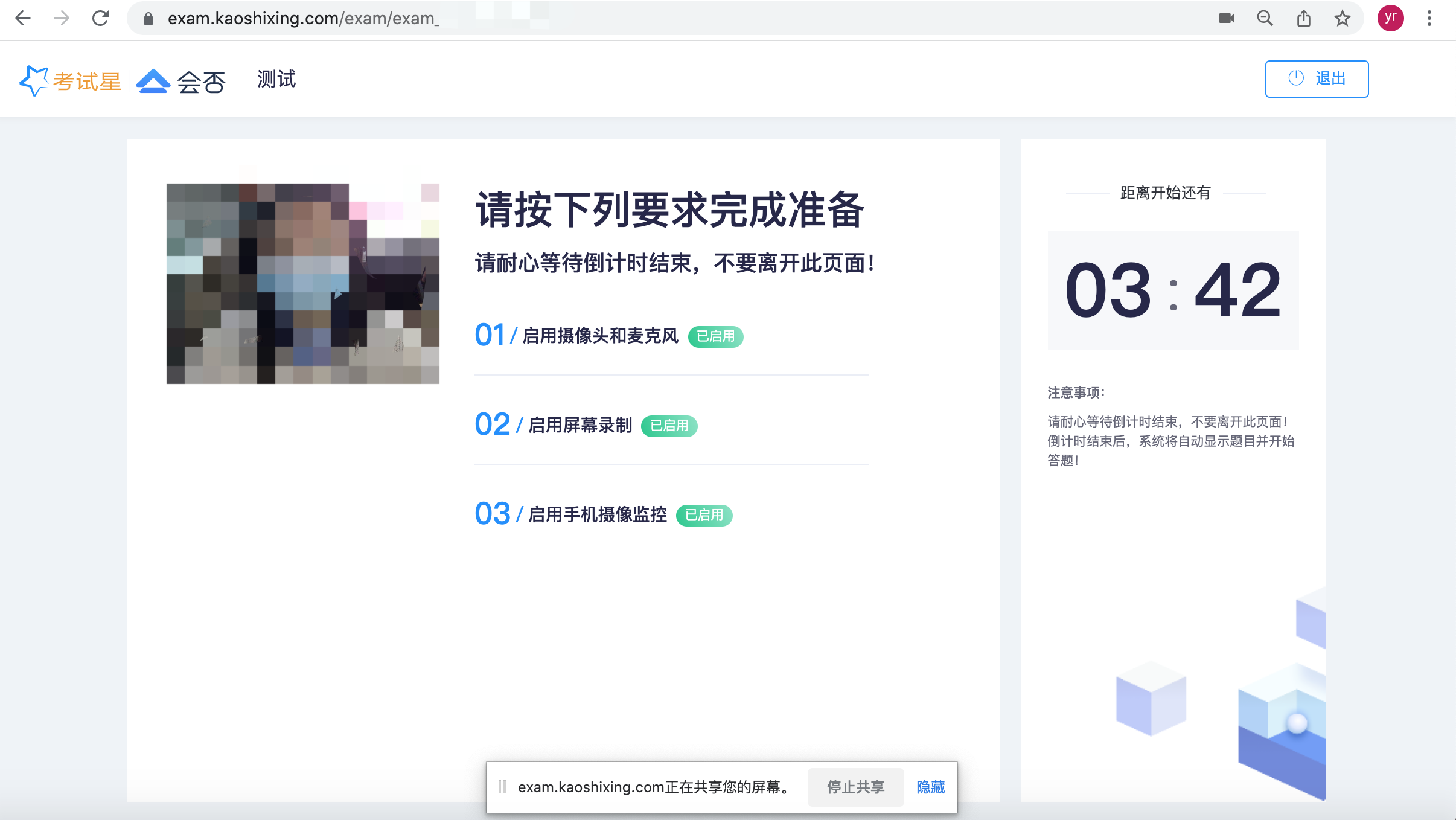Open Chrome three-dot menu
1456x820 pixels.
1429,18
